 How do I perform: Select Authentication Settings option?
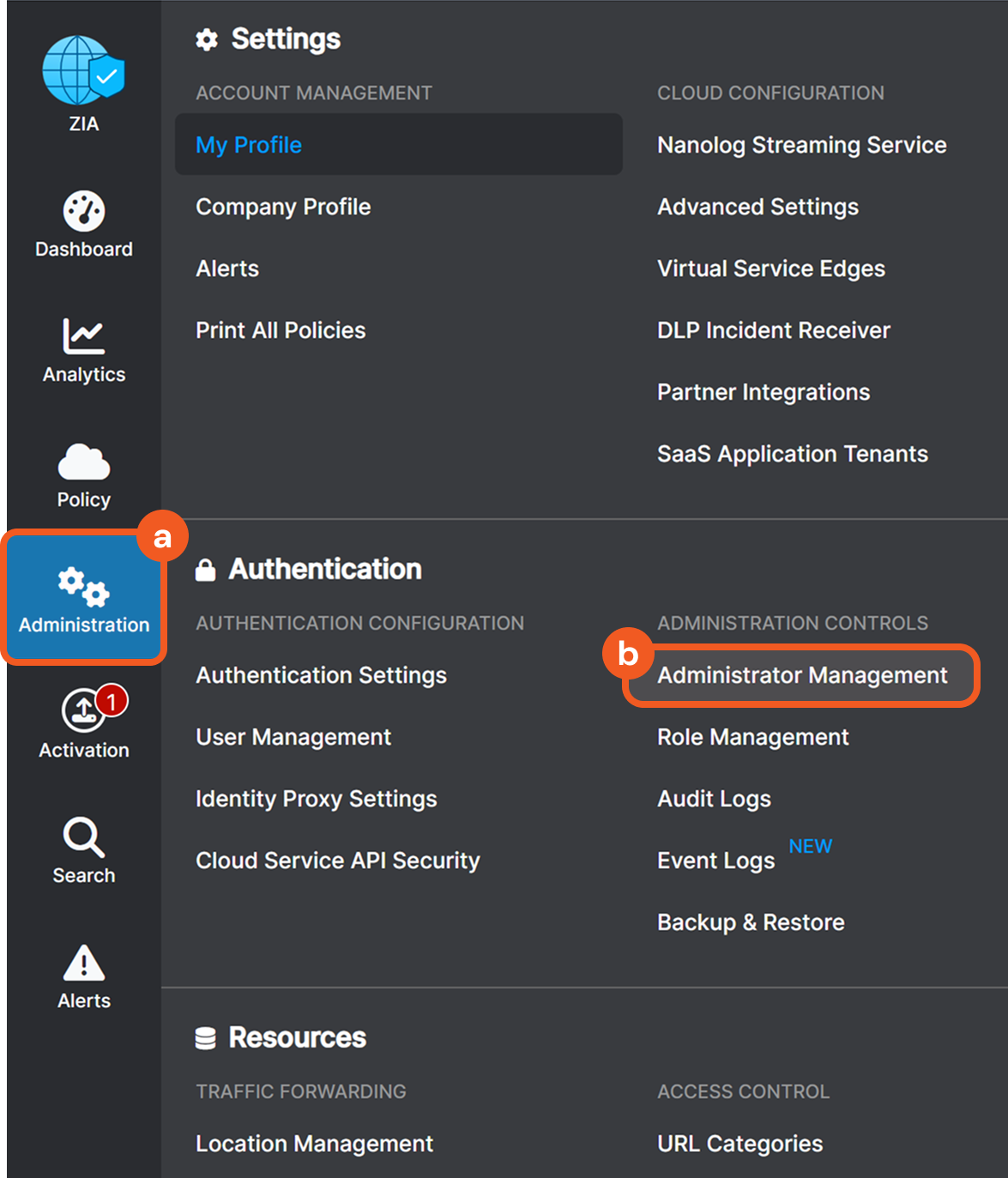pos(321,675)
